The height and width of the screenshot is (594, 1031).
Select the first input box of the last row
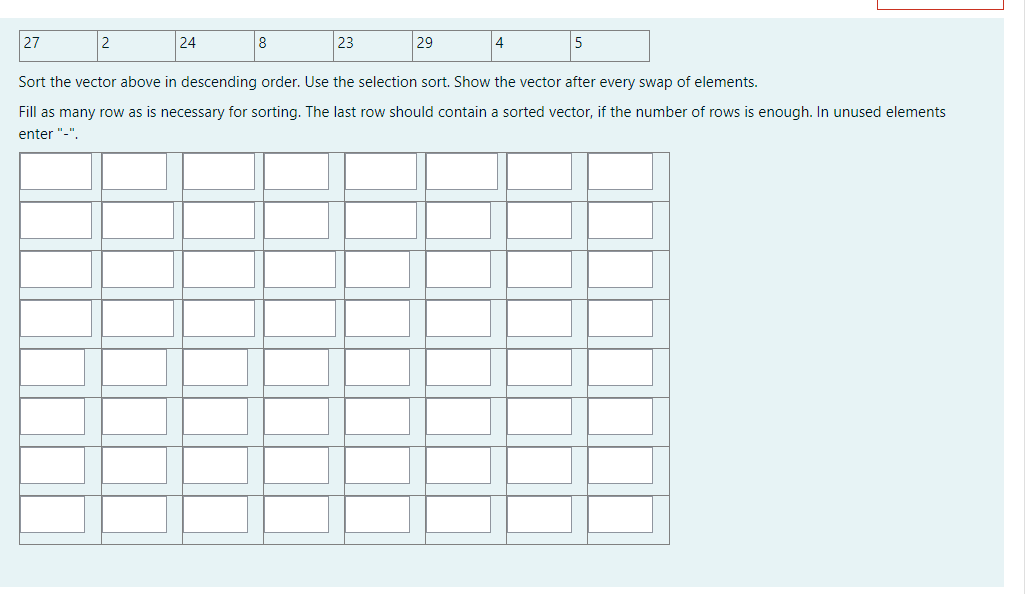point(55,516)
